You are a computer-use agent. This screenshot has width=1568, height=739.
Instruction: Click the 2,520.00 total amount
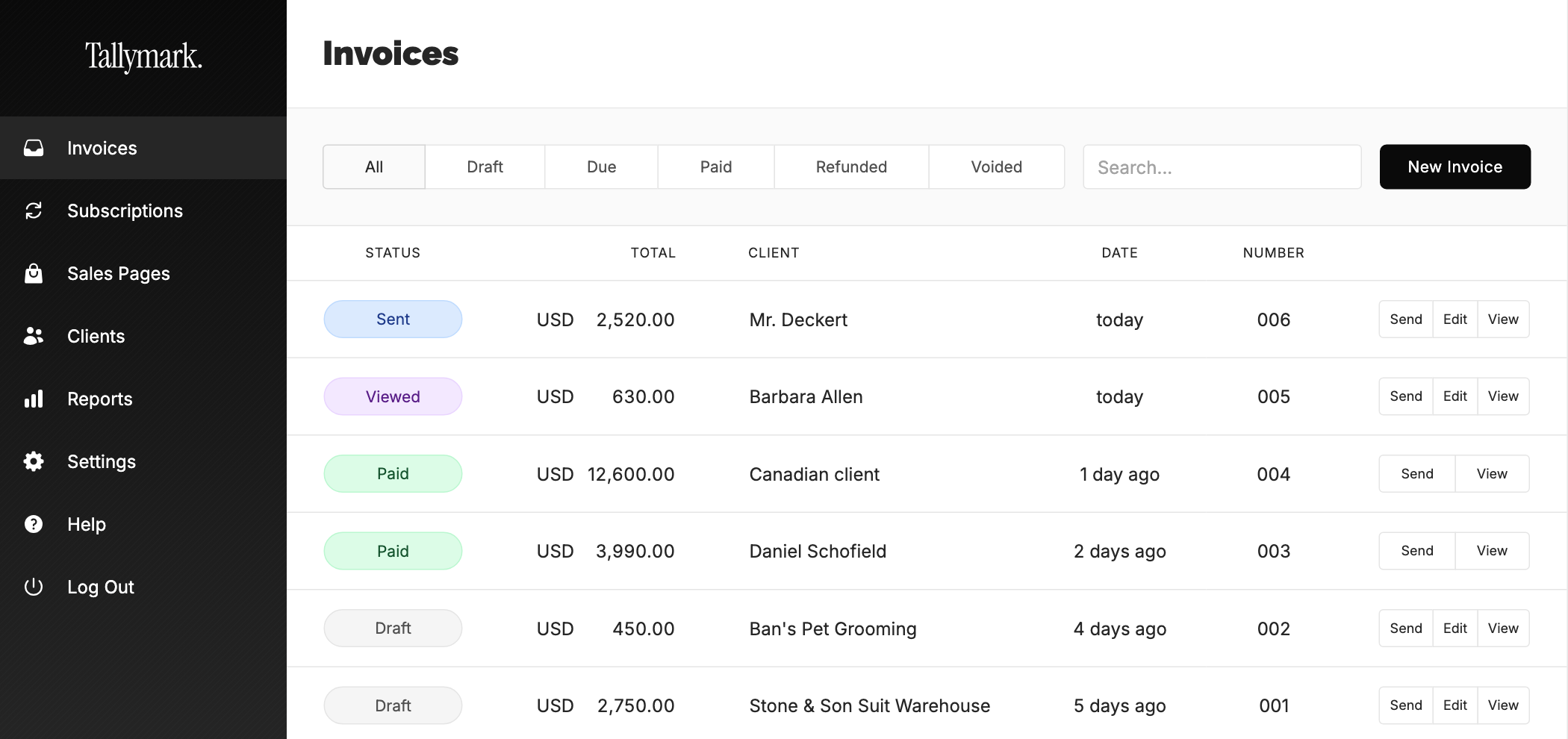(x=635, y=319)
